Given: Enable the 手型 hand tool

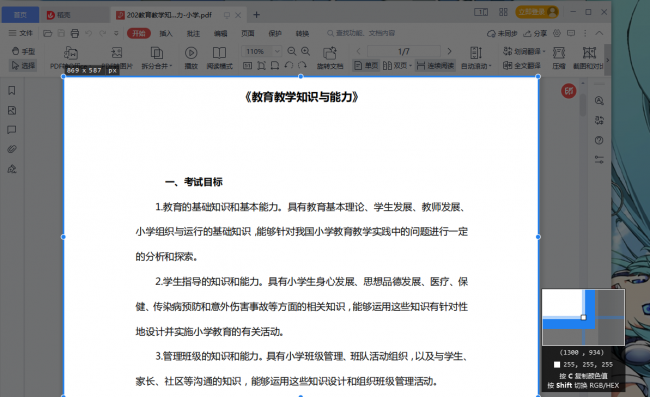Looking at the screenshot, I should (23, 51).
